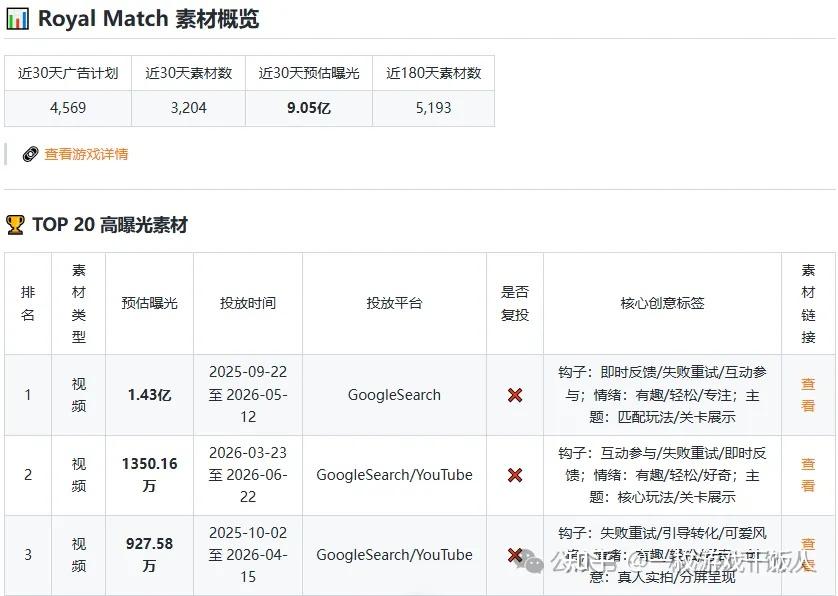The image size is (838, 596).
Task: Click the value 4,569
Action: click(x=68, y=108)
